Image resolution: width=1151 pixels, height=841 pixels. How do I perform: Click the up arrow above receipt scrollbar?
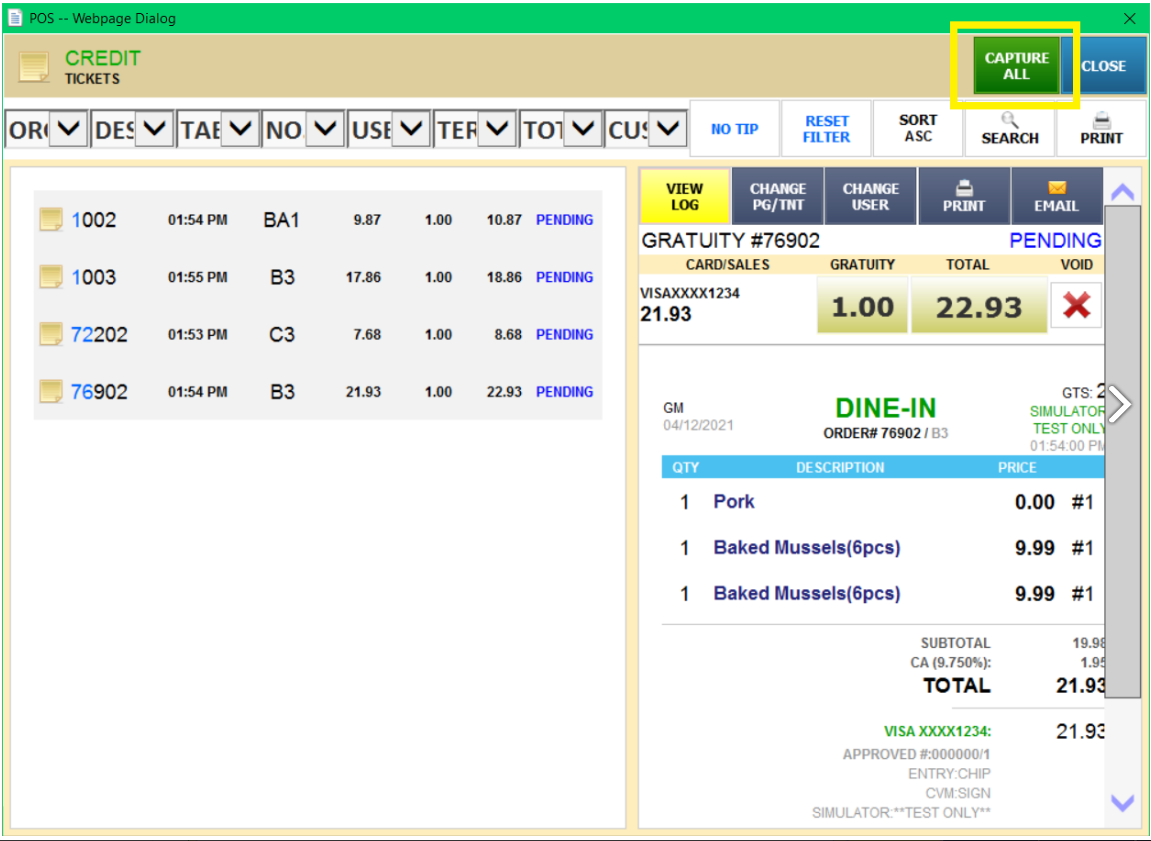click(x=1122, y=192)
